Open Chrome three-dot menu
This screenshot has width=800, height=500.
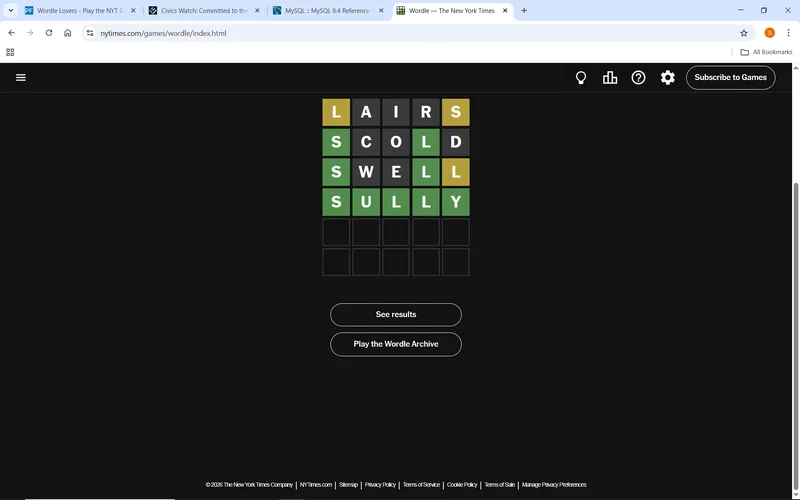pos(788,33)
